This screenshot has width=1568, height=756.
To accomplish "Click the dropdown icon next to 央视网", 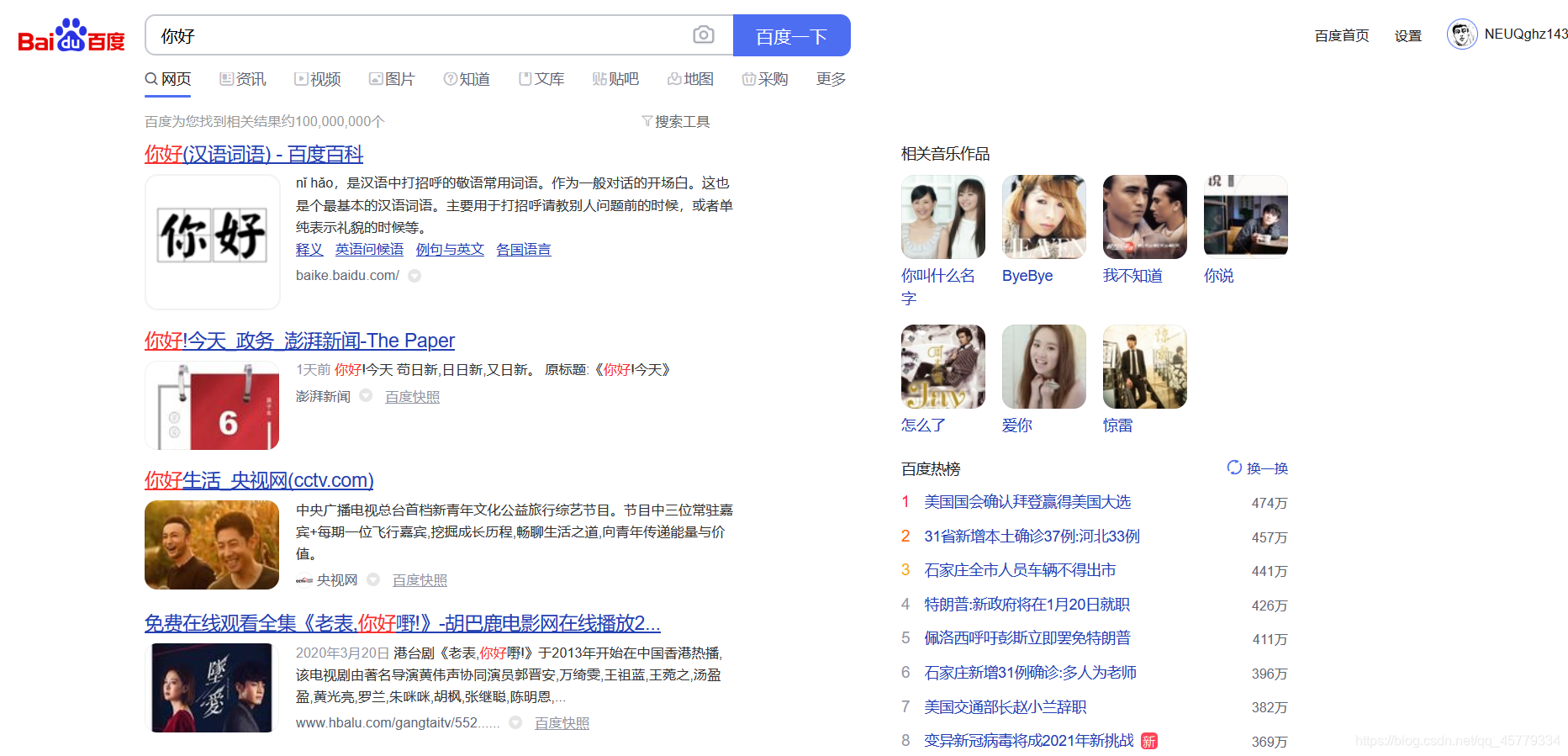I will click(x=373, y=579).
